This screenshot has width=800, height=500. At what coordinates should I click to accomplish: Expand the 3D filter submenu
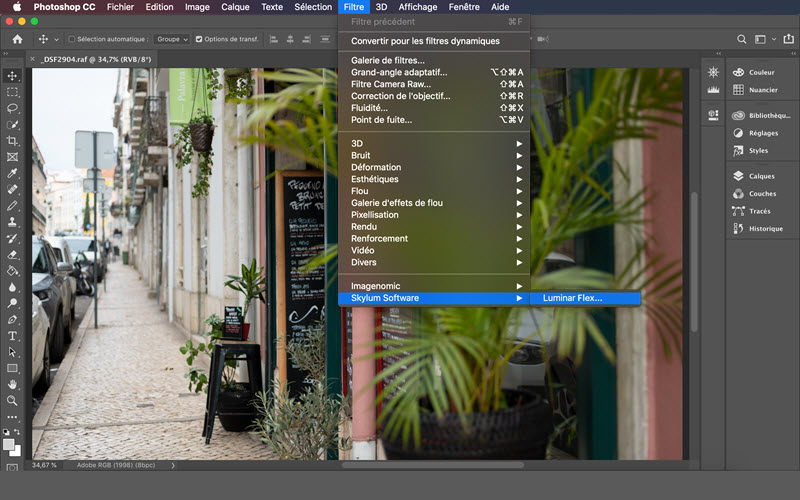coord(436,143)
